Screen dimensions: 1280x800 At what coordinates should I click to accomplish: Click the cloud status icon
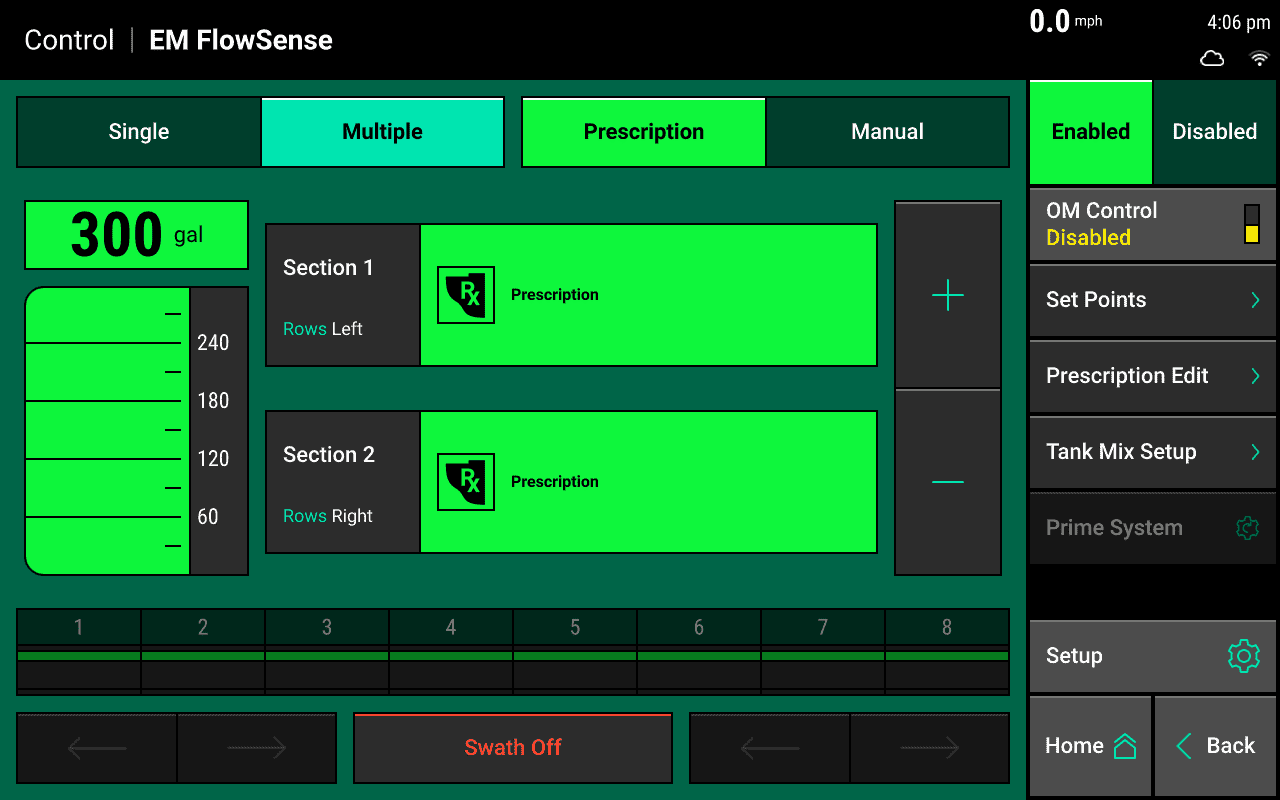tap(1212, 59)
